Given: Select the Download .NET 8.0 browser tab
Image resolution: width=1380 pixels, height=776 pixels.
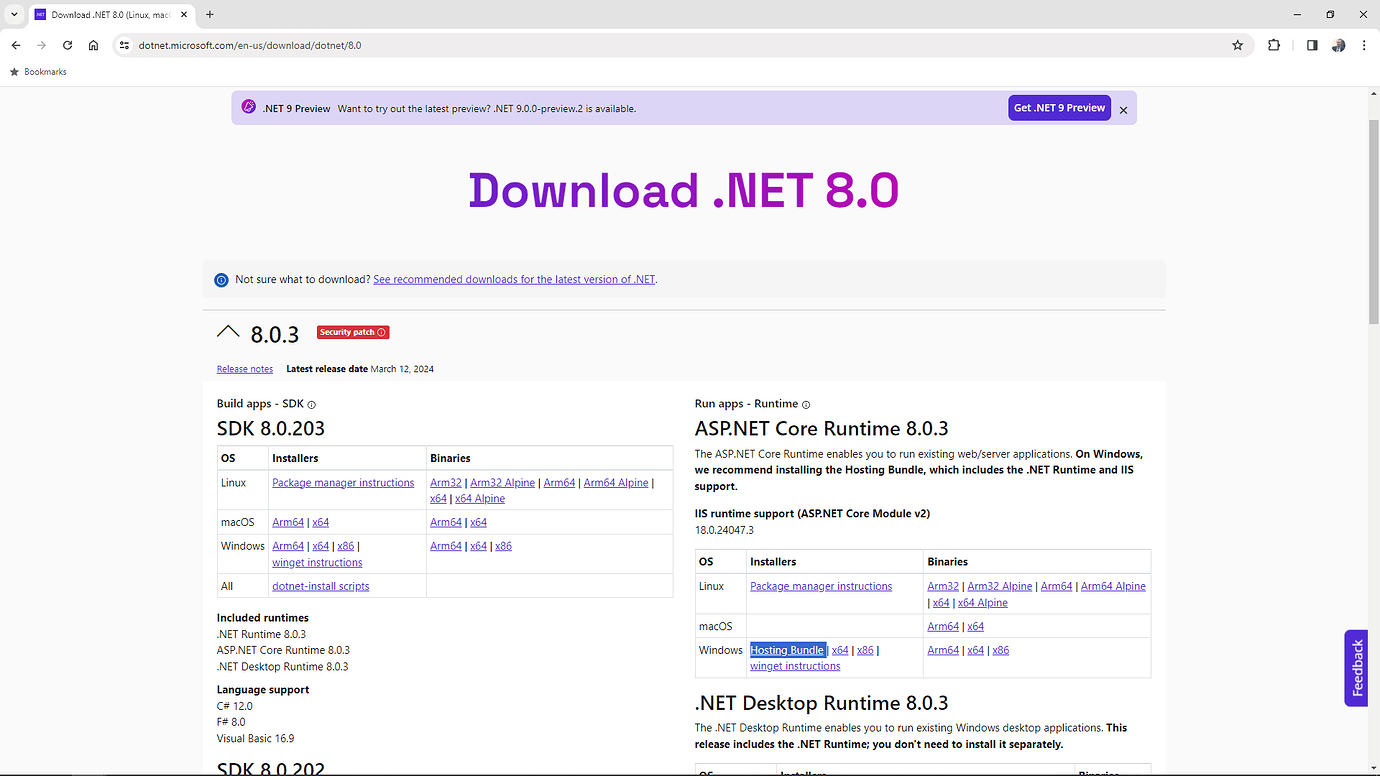Looking at the screenshot, I should pyautogui.click(x=100, y=14).
